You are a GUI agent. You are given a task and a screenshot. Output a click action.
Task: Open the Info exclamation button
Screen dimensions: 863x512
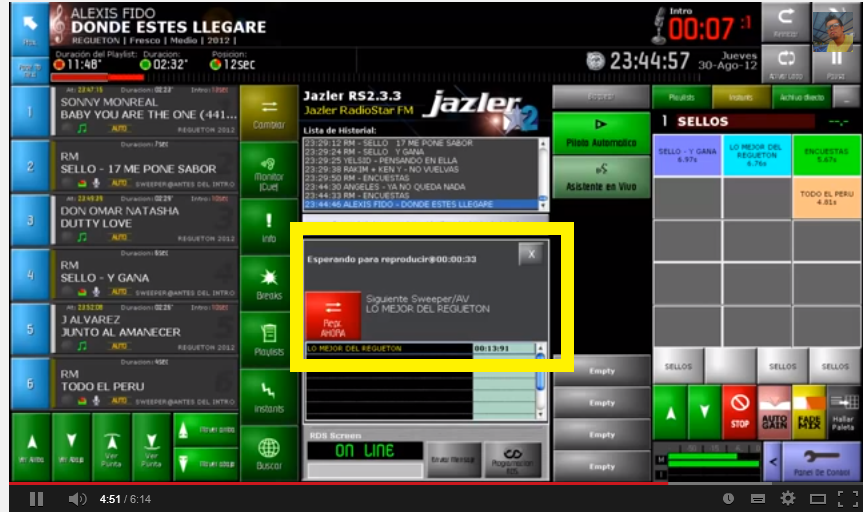269,226
